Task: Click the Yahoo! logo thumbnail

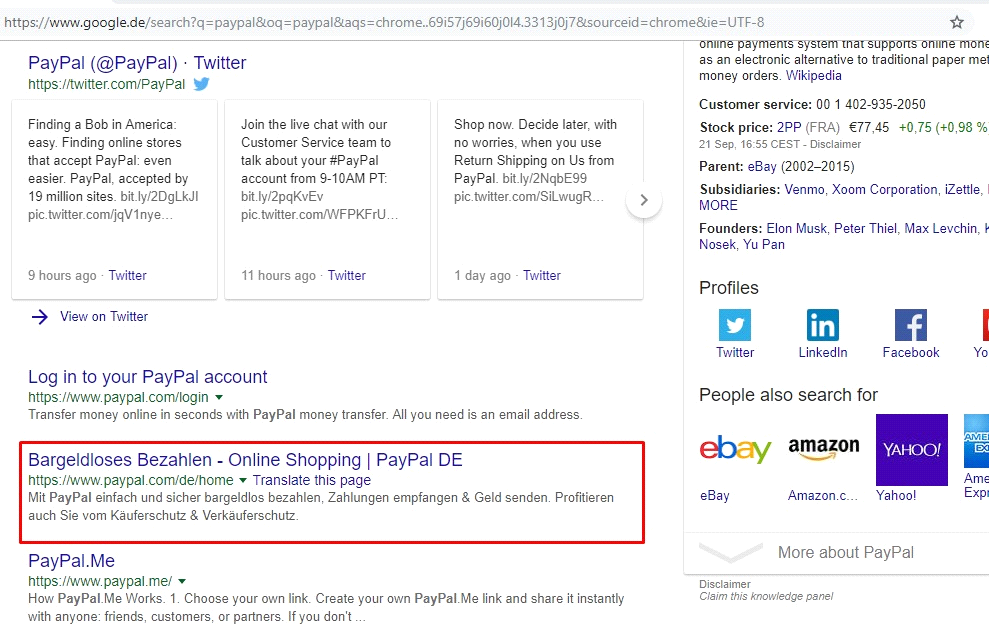Action: (911, 450)
